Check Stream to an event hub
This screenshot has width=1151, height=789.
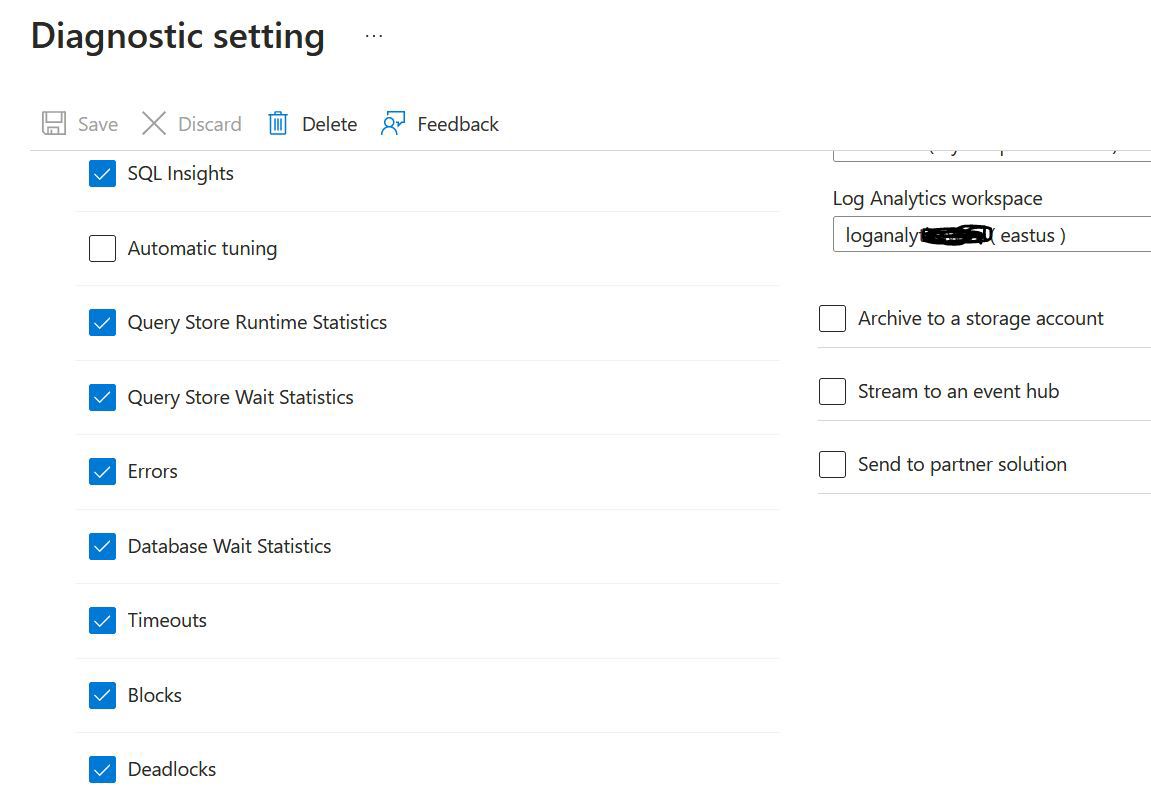832,391
